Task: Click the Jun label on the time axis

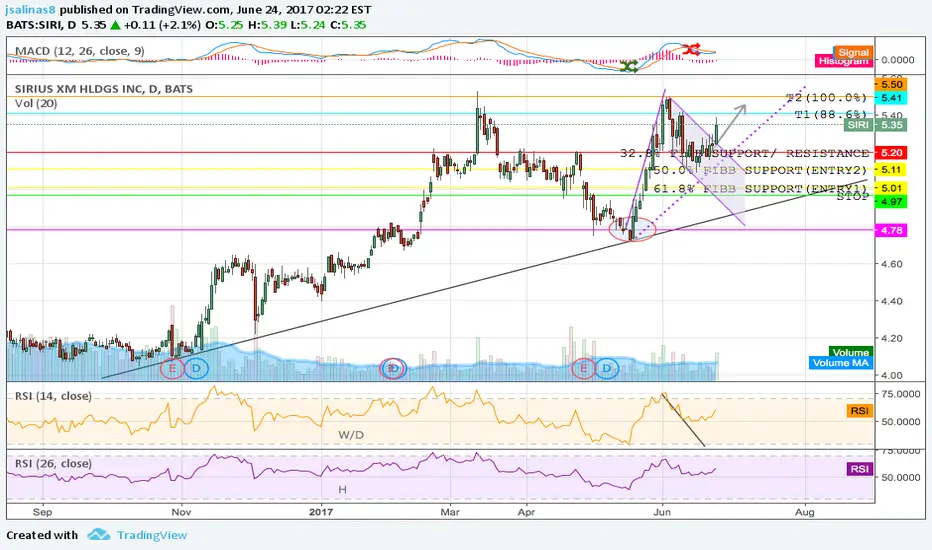Action: [662, 512]
